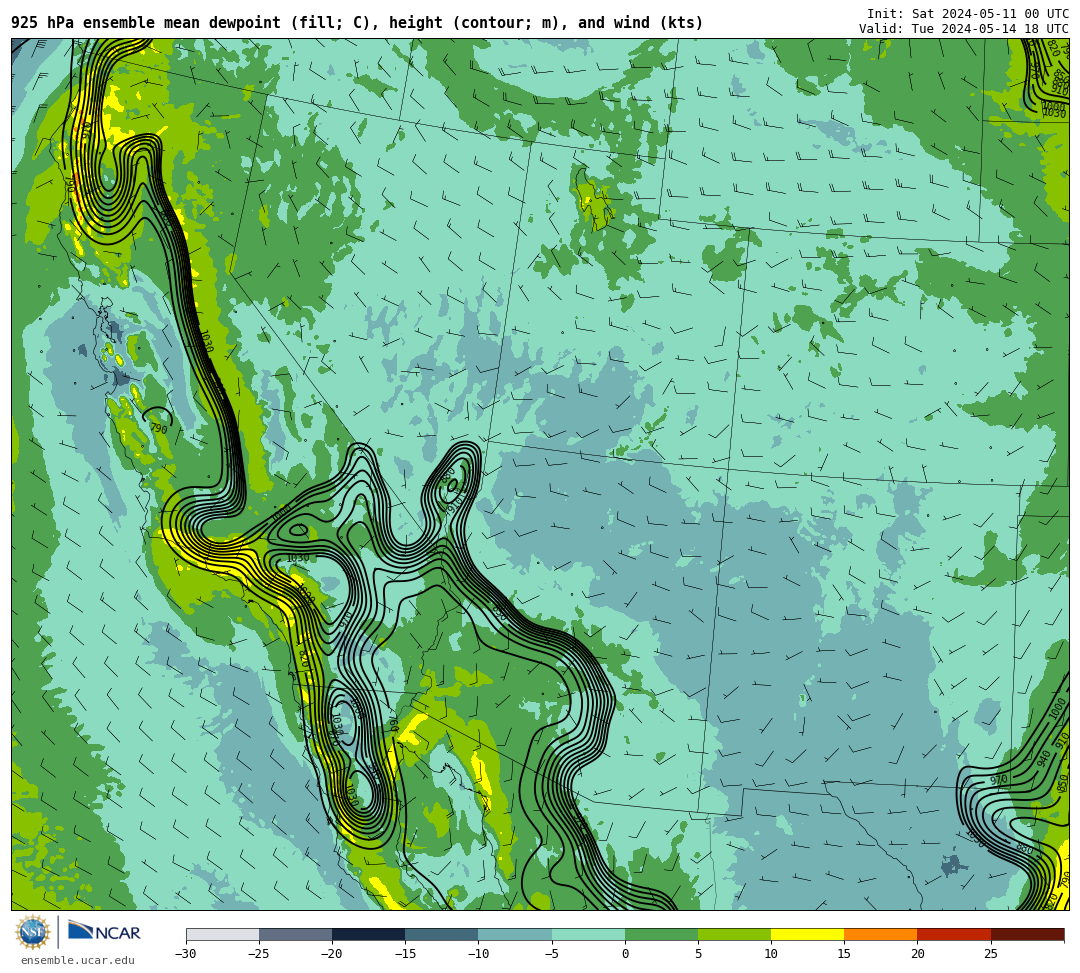Select the map title text
The width and height of the screenshot is (1080, 973).
point(357,23)
